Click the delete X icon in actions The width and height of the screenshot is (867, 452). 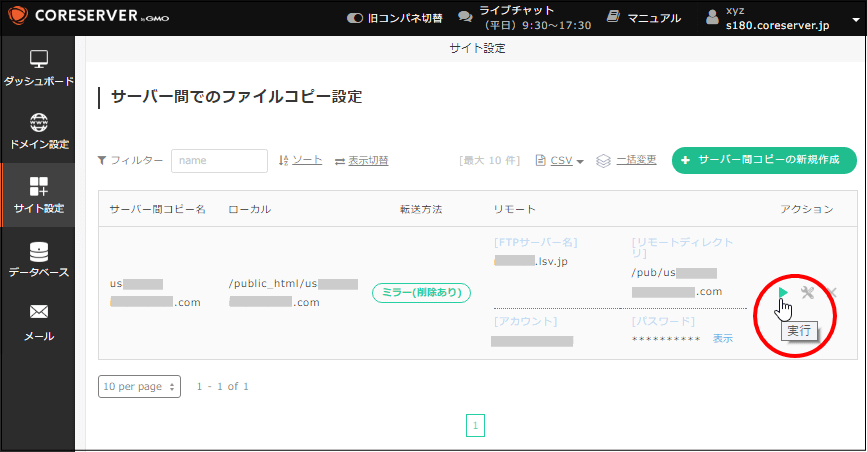[832, 292]
